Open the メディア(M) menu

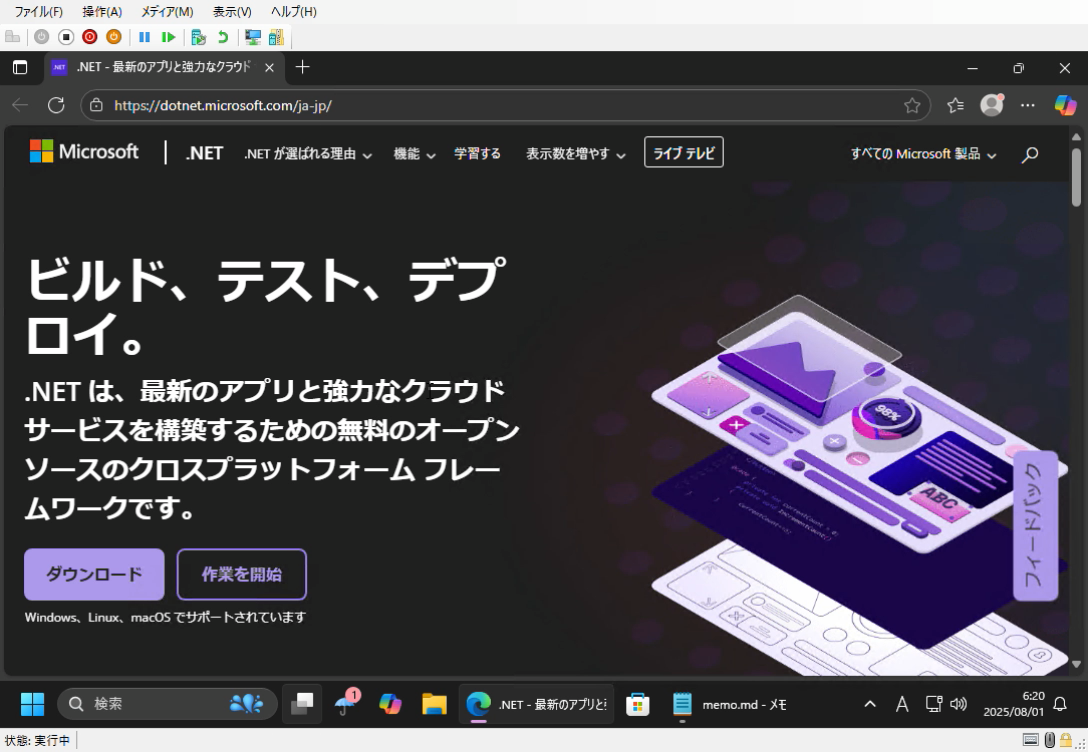click(167, 12)
